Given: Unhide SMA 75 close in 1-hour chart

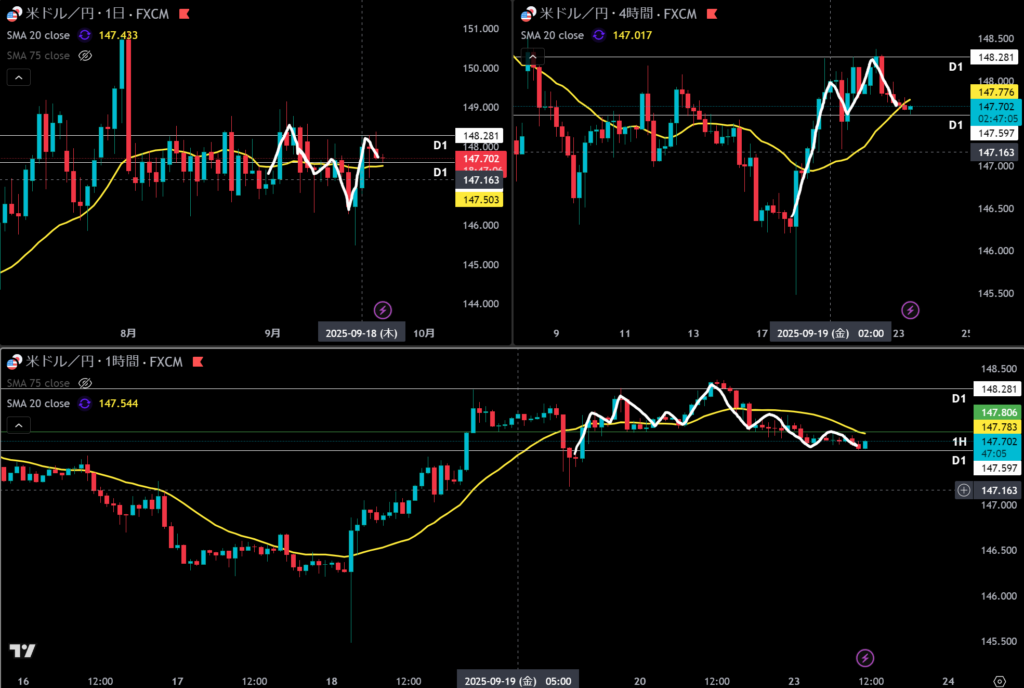Looking at the screenshot, I should (85, 383).
